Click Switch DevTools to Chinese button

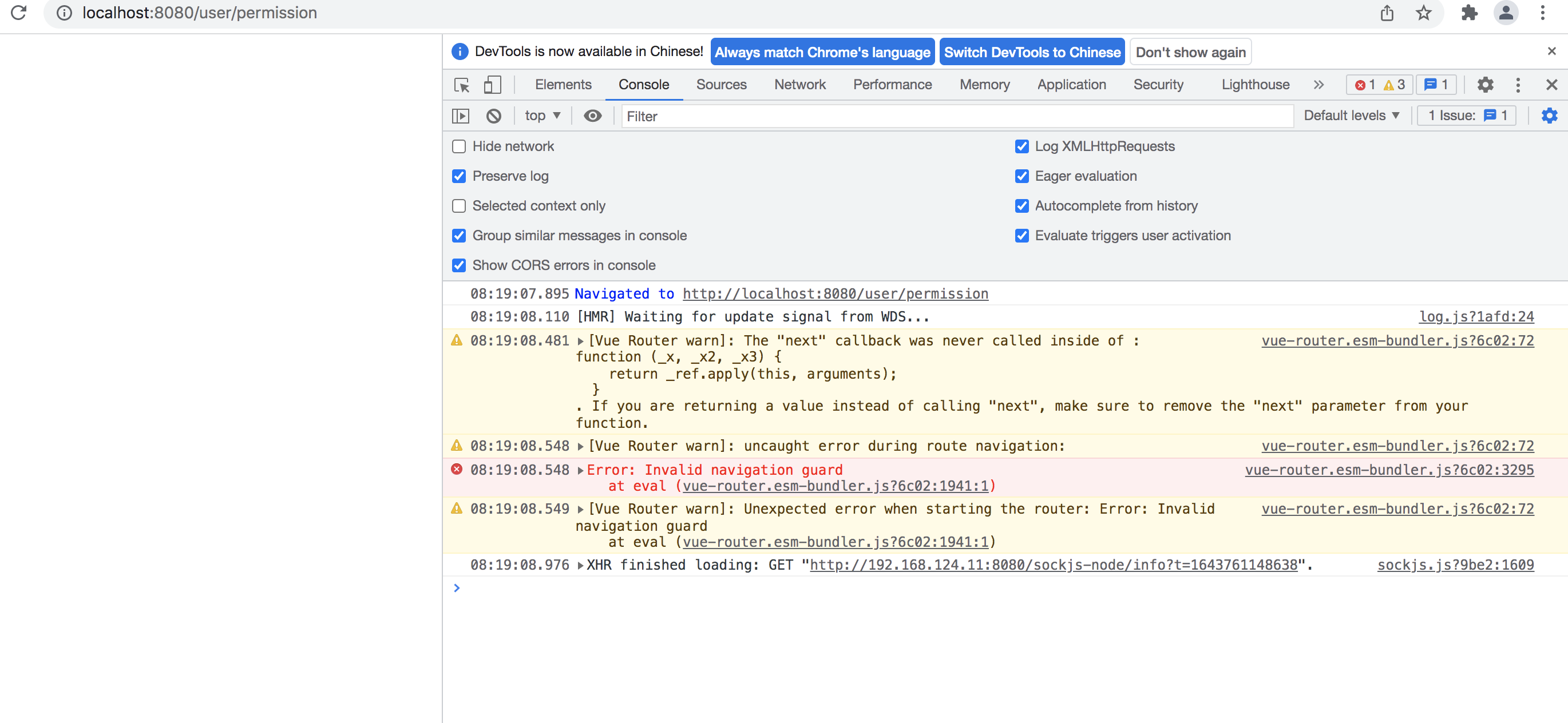pos(1032,53)
